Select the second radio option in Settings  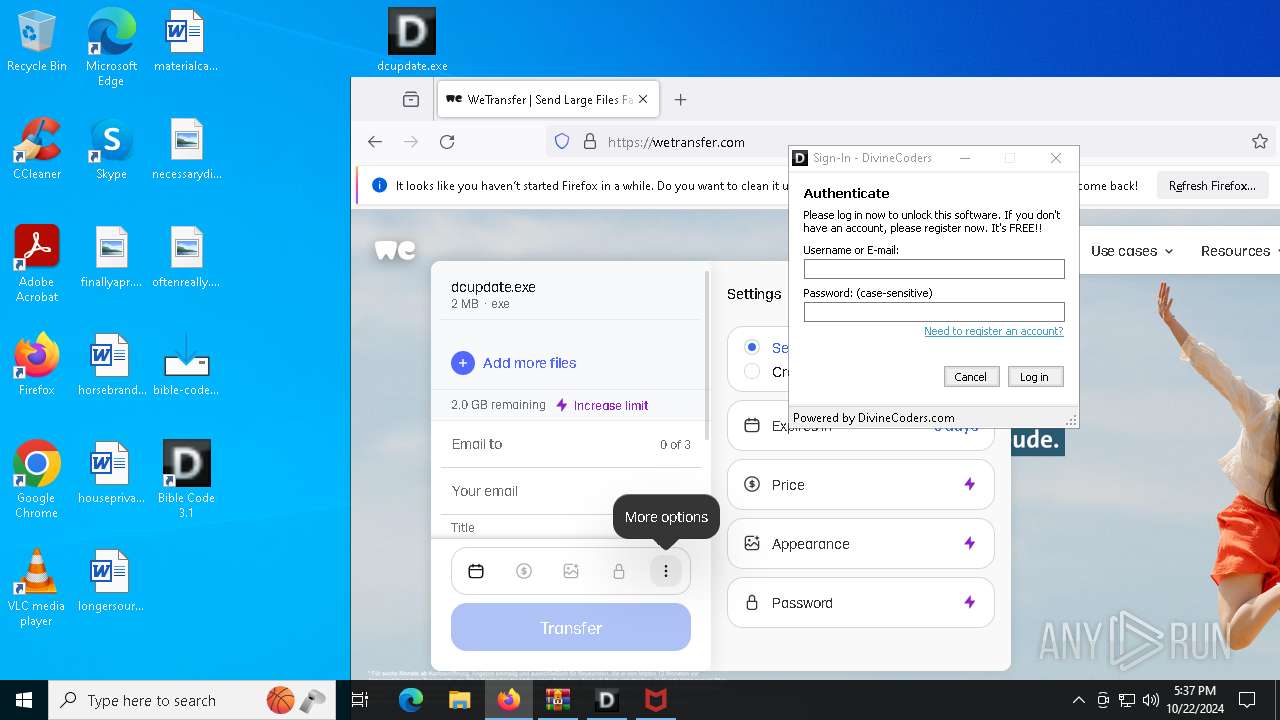(752, 371)
